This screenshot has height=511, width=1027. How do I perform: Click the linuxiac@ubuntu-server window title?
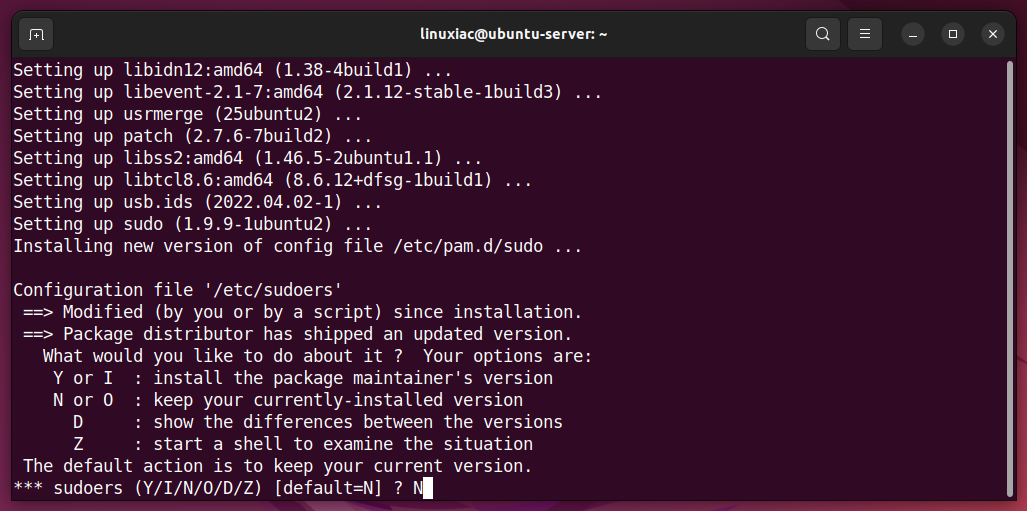514,34
